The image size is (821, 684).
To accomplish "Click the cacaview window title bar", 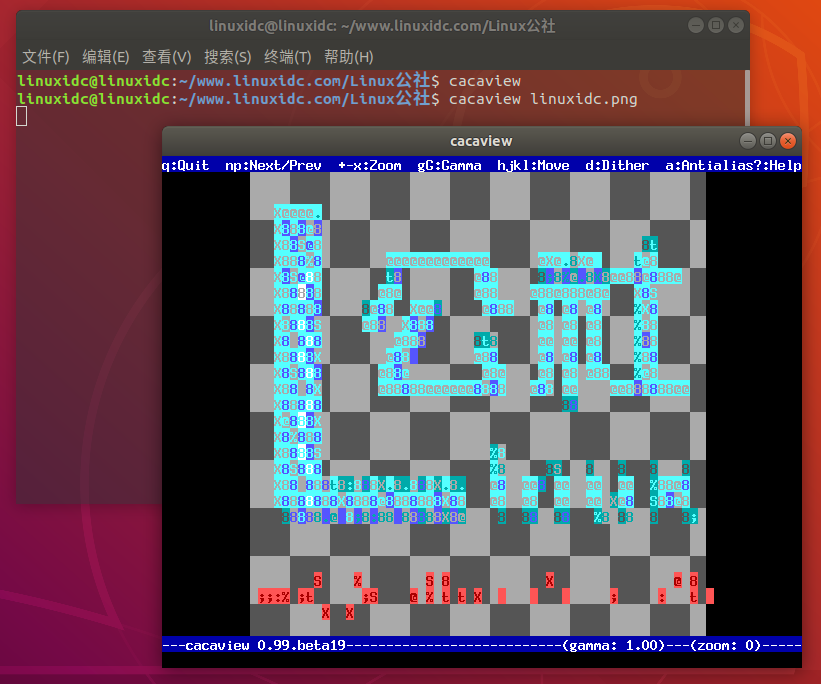I will (481, 141).
